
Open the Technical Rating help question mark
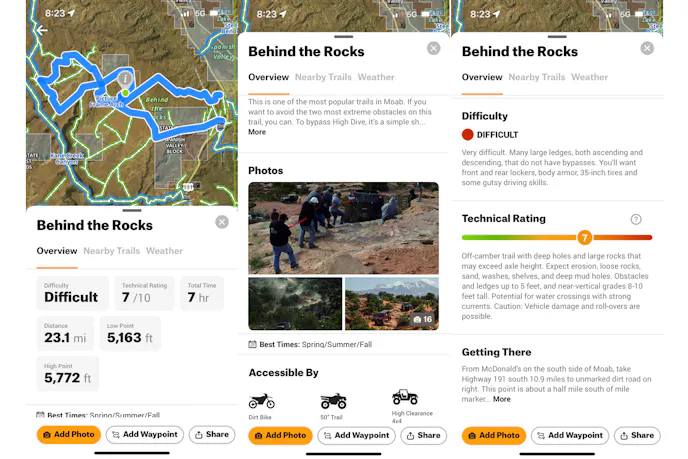636,219
